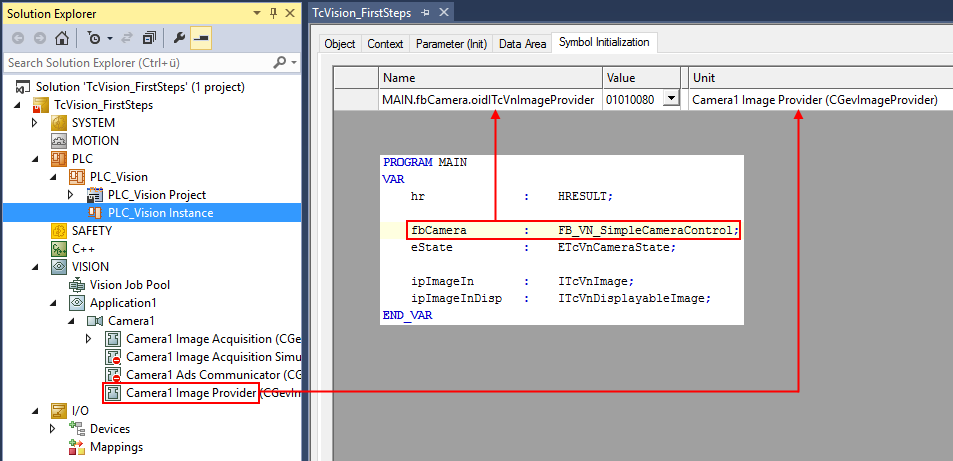
Task: Click the magnifier icon in the search box
Action: (x=280, y=62)
